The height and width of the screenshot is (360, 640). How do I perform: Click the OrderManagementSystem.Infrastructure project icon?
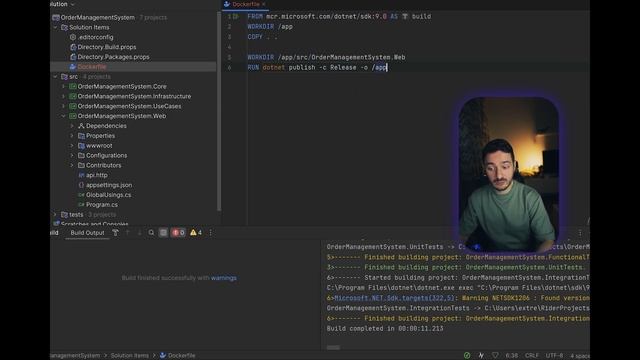pos(73,96)
